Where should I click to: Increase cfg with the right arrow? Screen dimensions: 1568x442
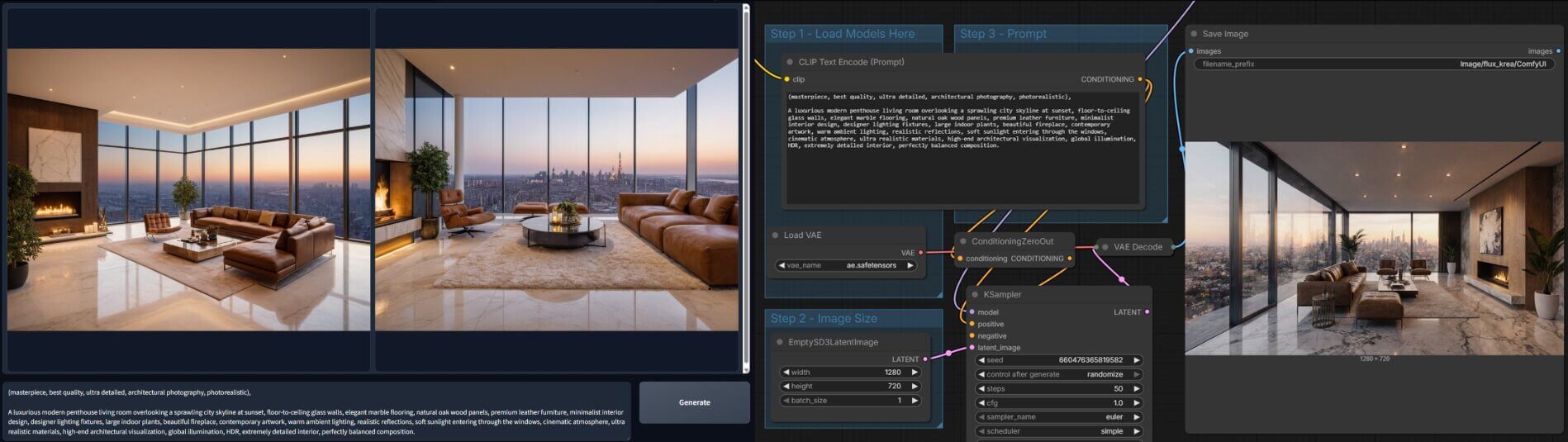coord(1137,403)
